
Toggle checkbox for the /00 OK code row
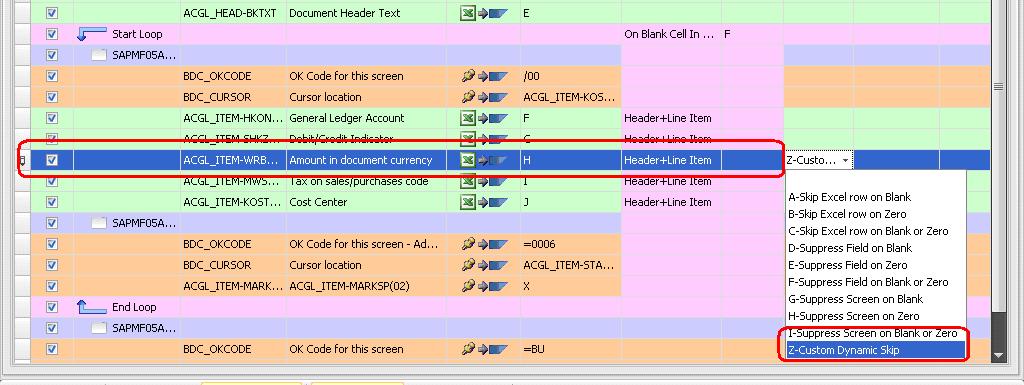[52, 76]
